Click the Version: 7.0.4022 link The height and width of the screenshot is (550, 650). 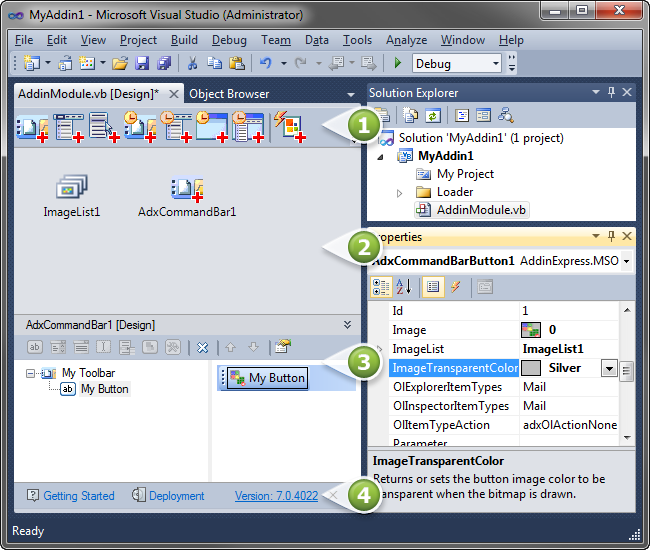click(x=276, y=496)
